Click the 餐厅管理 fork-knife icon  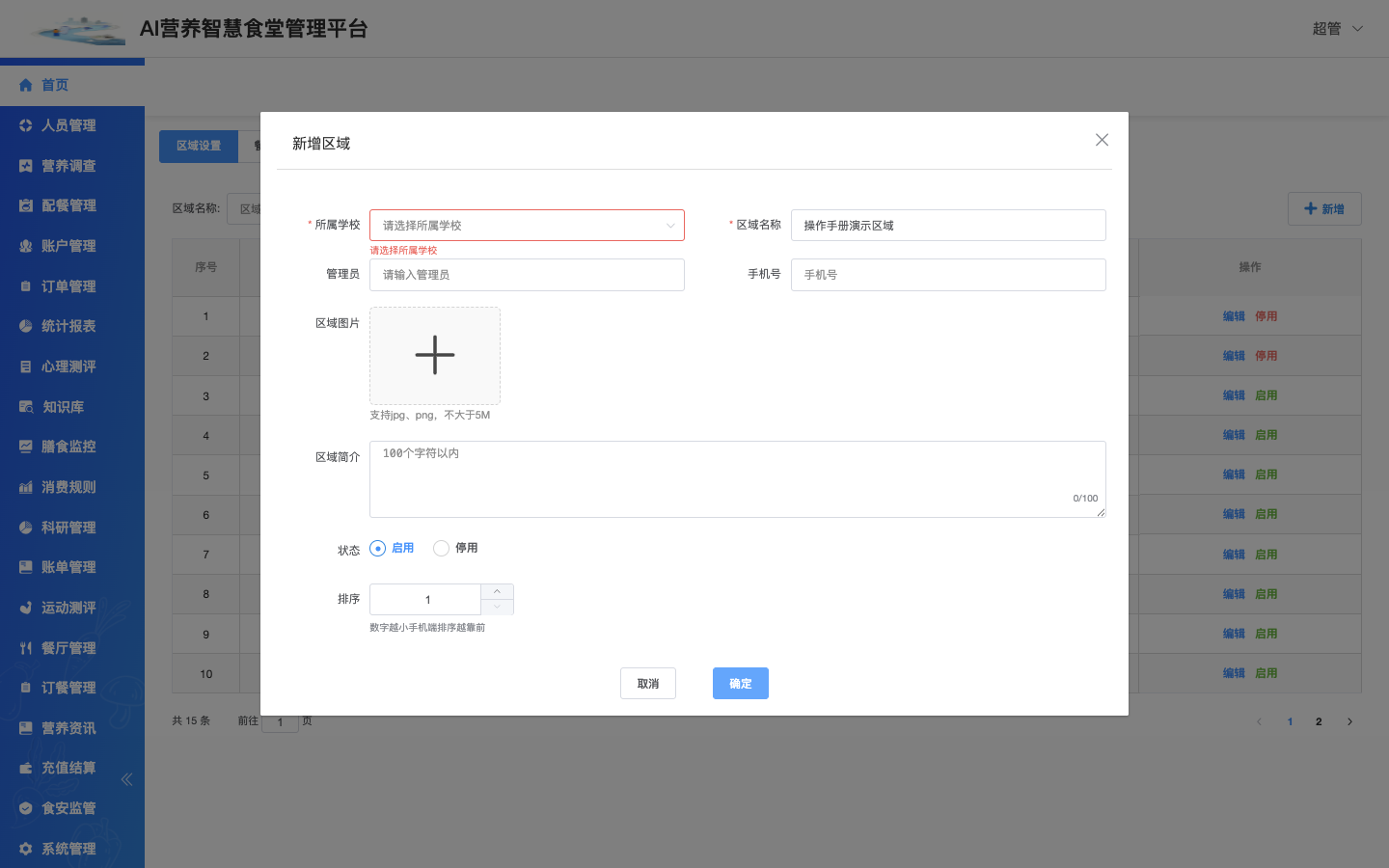(26, 648)
